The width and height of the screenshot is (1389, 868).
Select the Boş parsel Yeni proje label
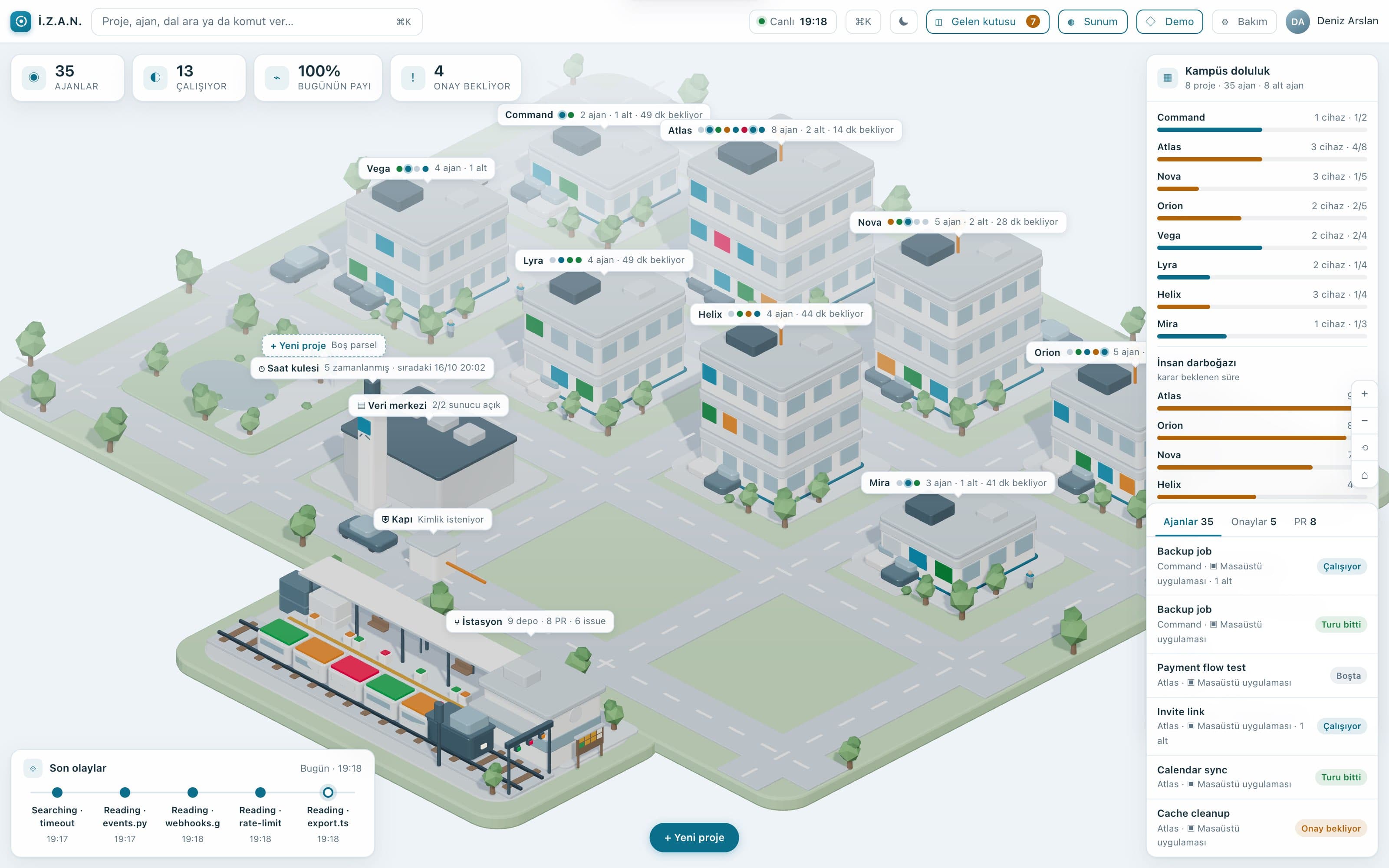click(324, 345)
